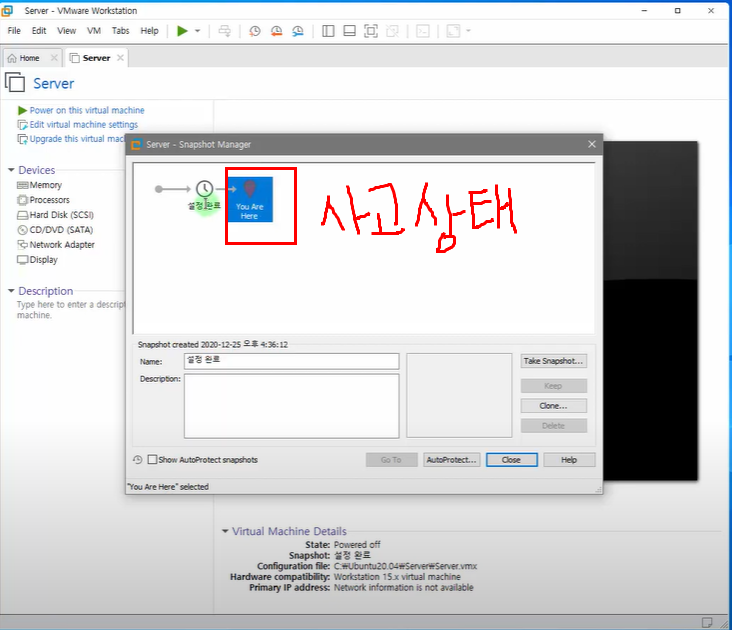Open the View menu

[66, 31]
